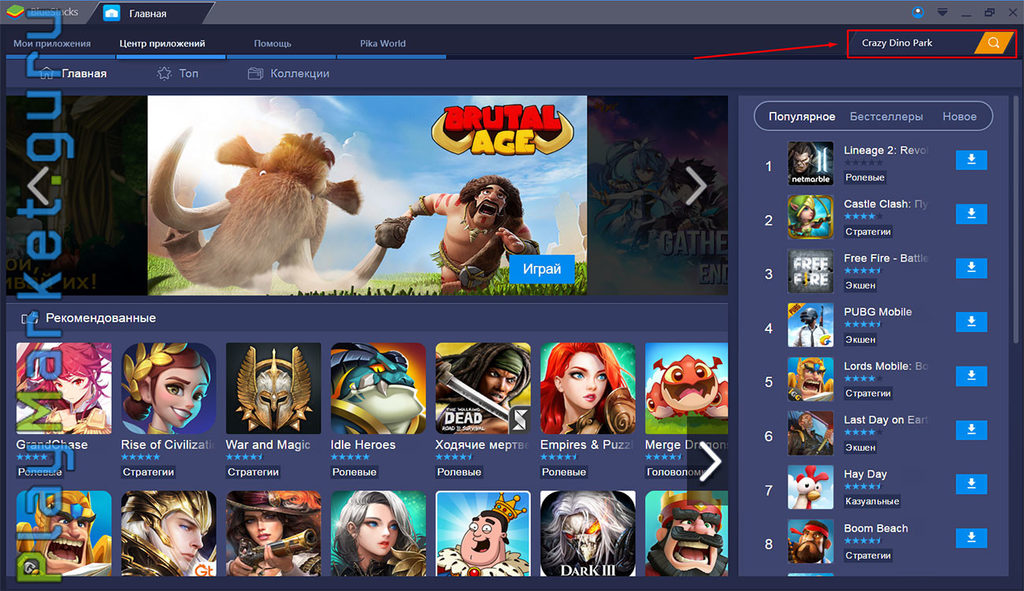
Task: Show next banner with right arrow
Action: click(696, 185)
